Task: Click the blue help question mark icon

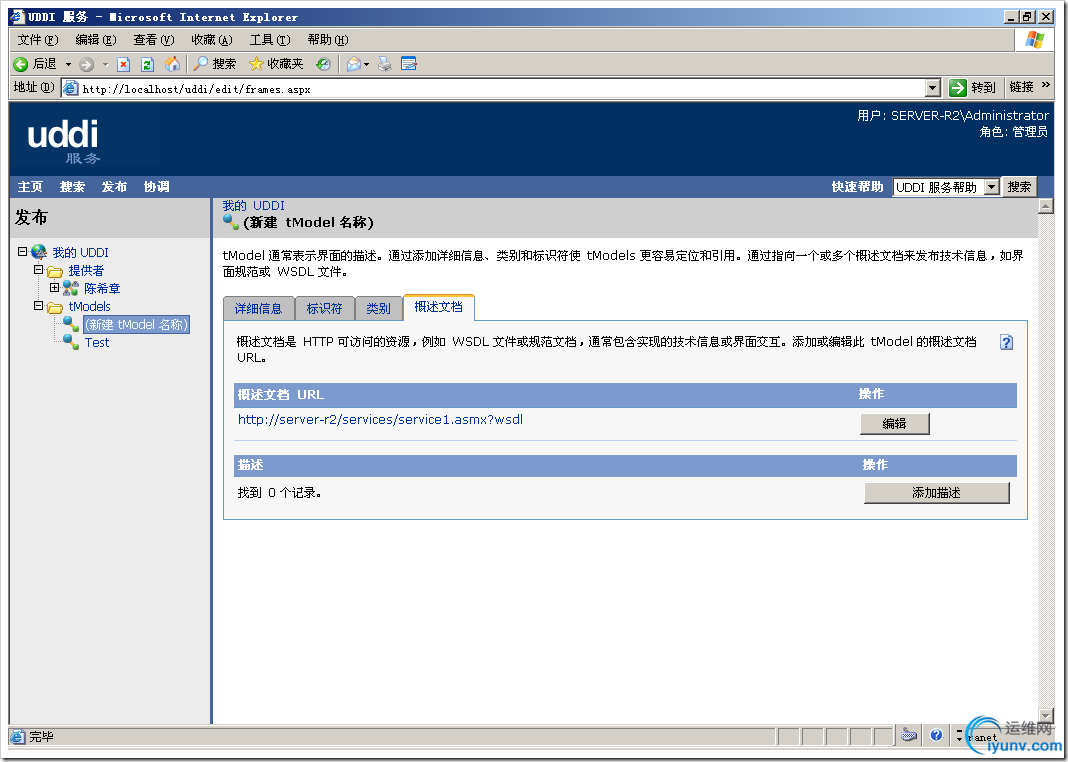Action: click(1006, 343)
